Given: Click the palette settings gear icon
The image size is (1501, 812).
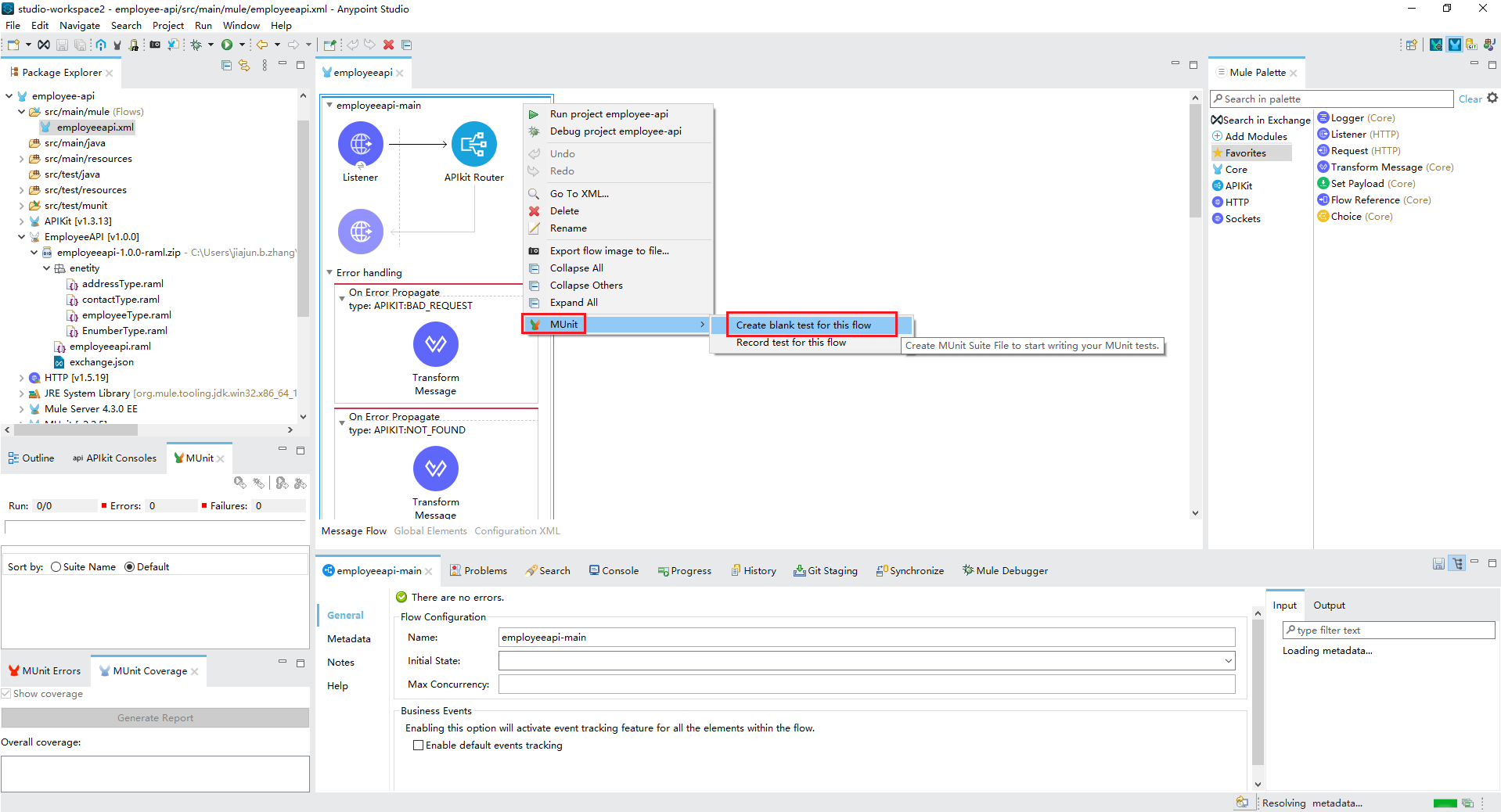Looking at the screenshot, I should [x=1492, y=98].
